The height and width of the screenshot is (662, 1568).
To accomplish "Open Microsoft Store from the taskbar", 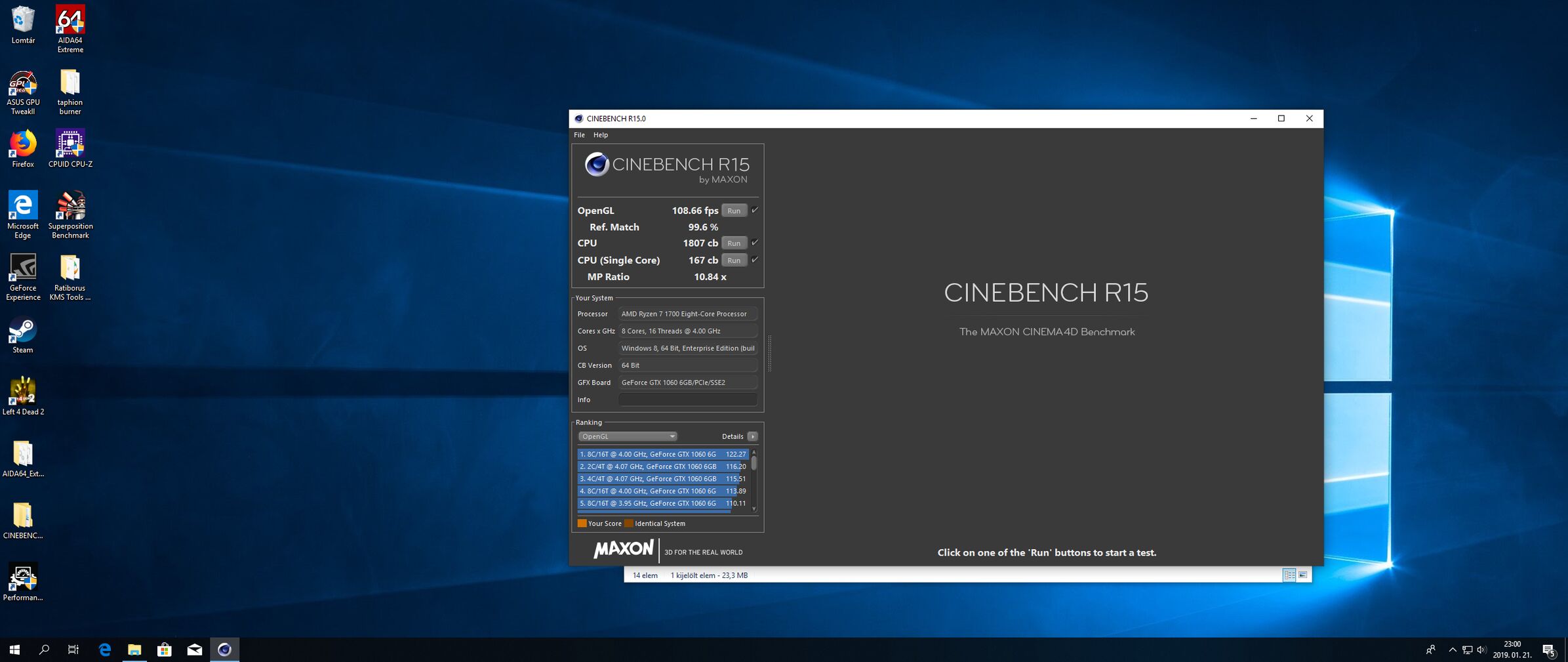I will tap(165, 650).
